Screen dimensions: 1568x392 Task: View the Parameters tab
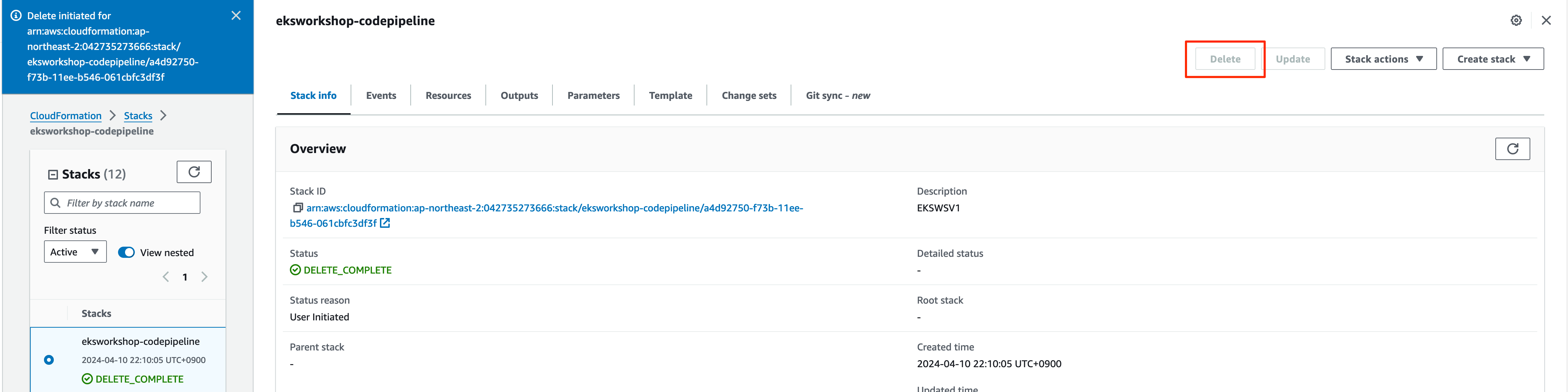[x=593, y=96]
